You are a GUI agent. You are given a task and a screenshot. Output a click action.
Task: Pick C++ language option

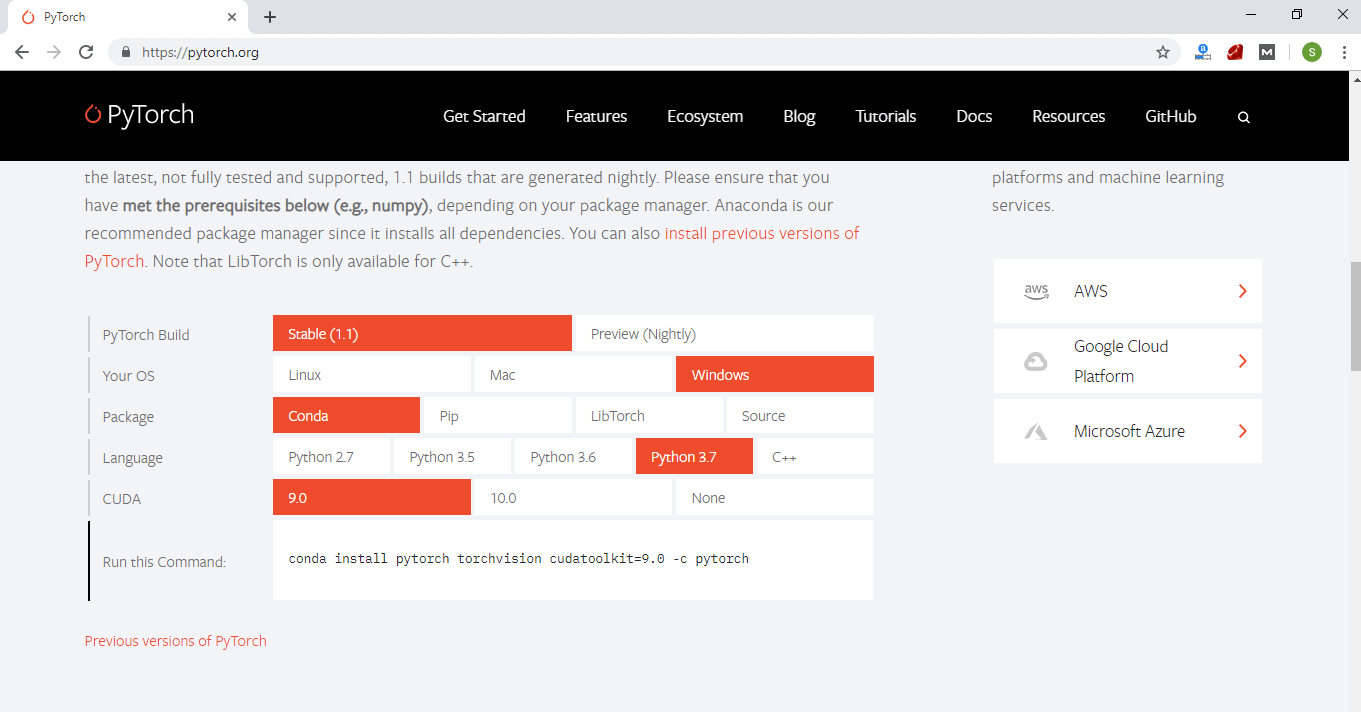tap(815, 457)
